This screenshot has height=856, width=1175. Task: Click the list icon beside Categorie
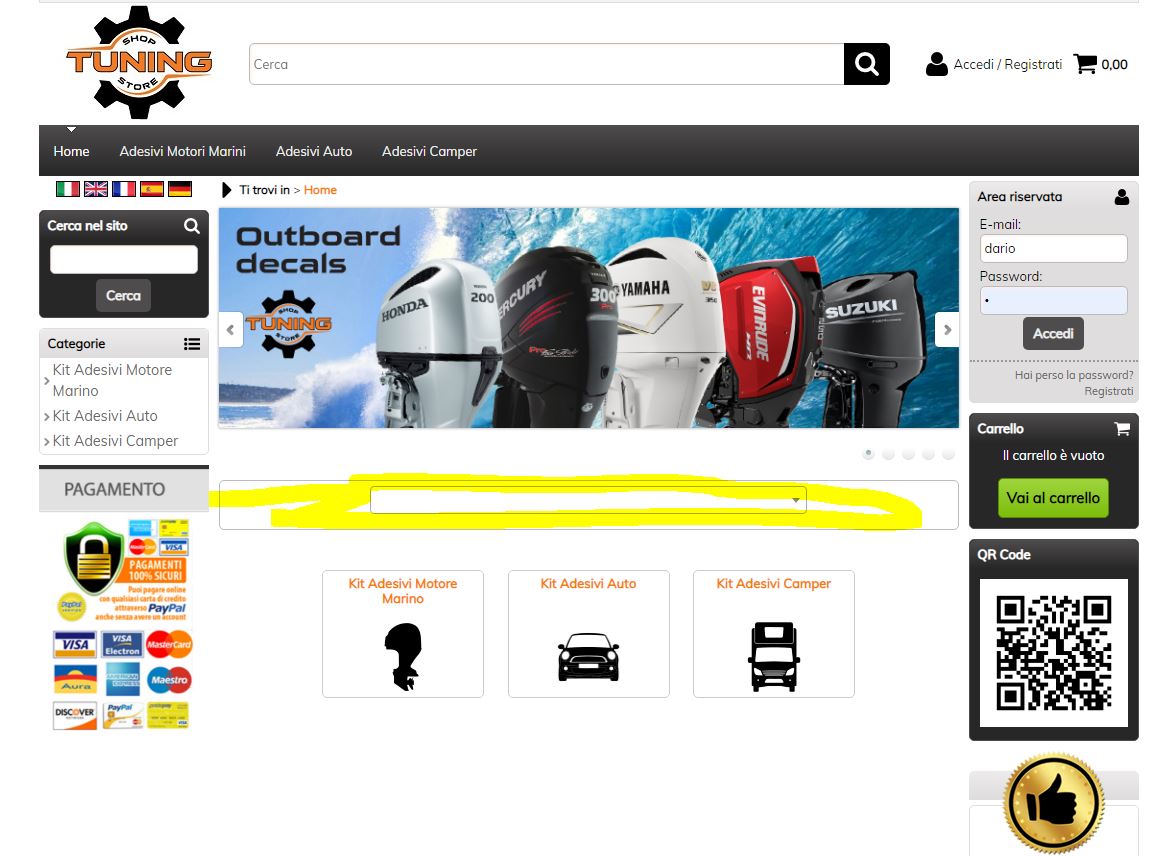tap(192, 344)
